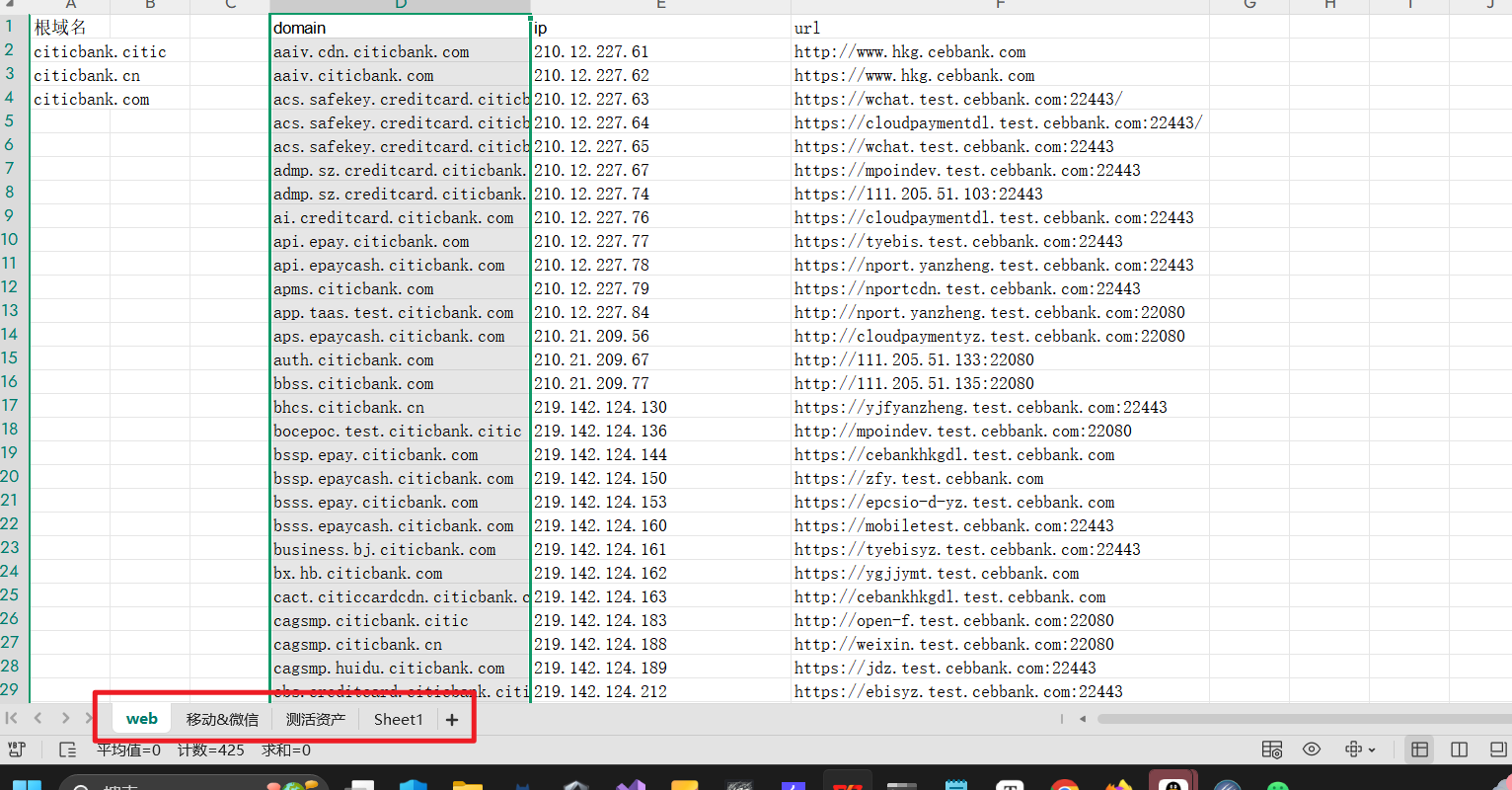Click cell ai.creditcard.citicbank.com
Screen dimensions: 1512x790
(401, 217)
